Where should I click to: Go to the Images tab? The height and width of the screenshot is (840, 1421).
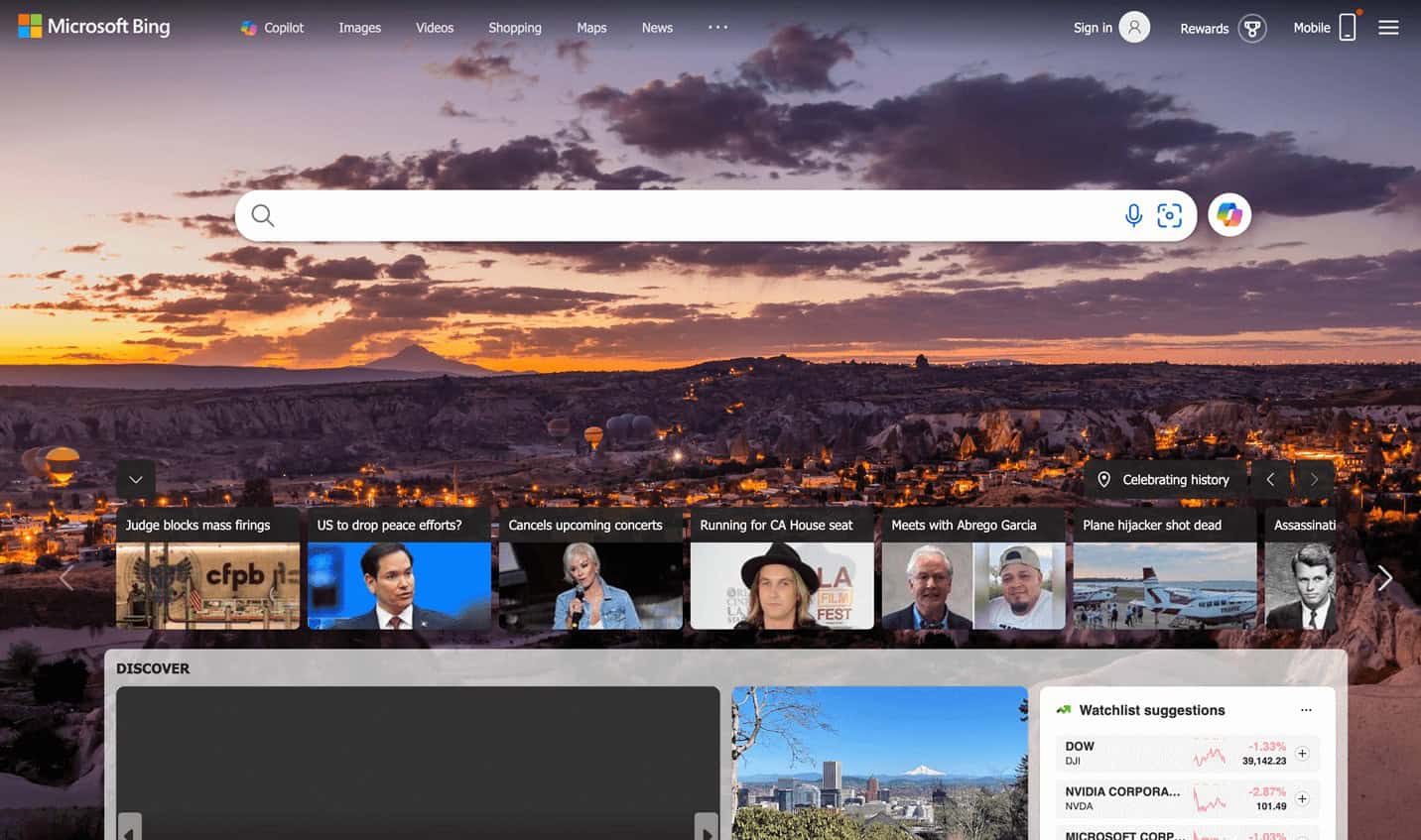point(359,28)
